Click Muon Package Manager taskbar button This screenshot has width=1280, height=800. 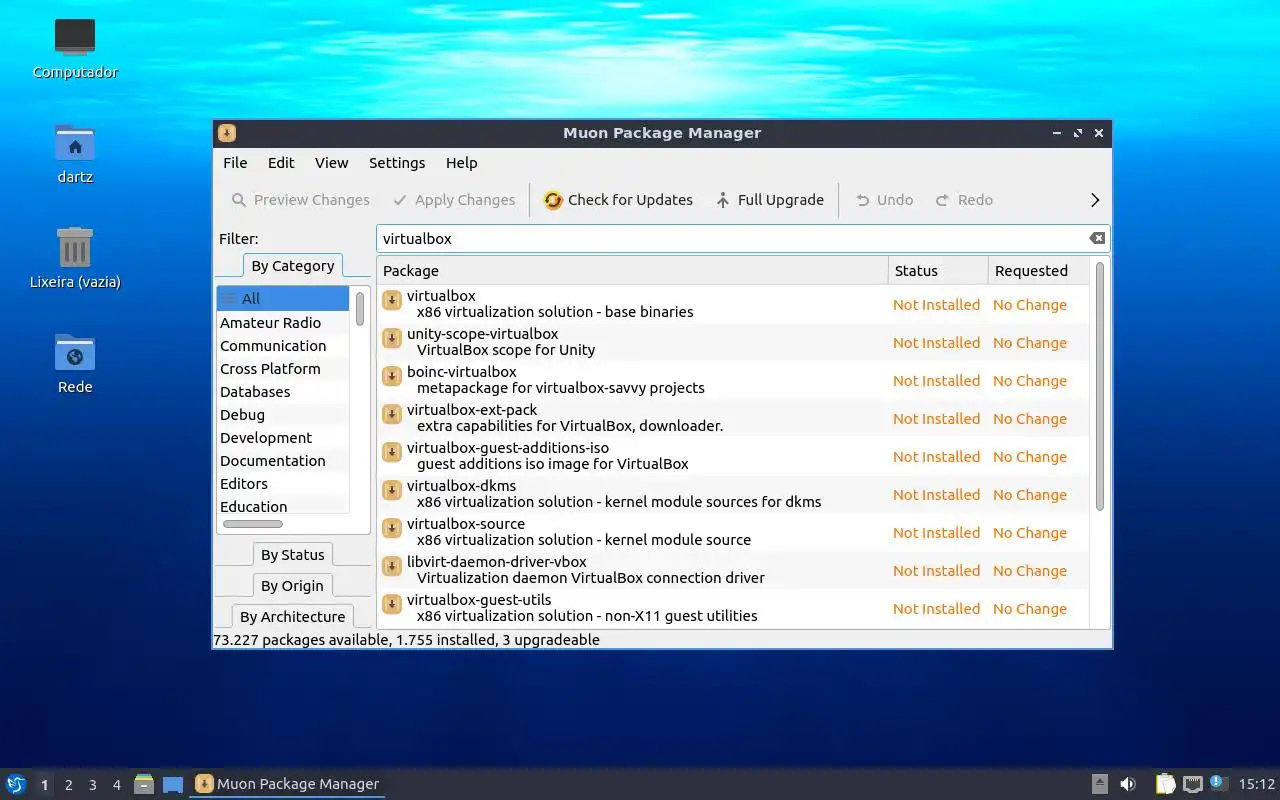[287, 784]
